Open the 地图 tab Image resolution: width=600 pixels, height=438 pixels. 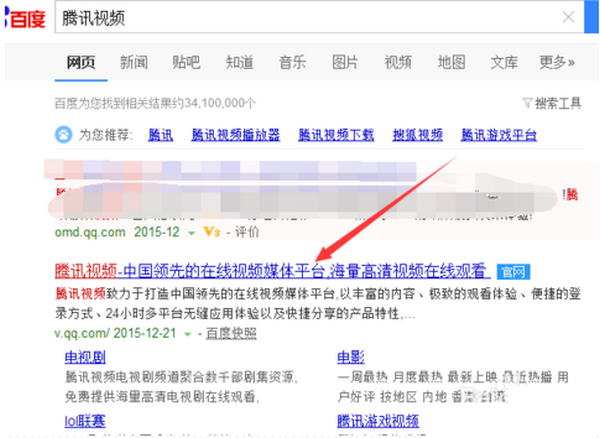point(451,62)
